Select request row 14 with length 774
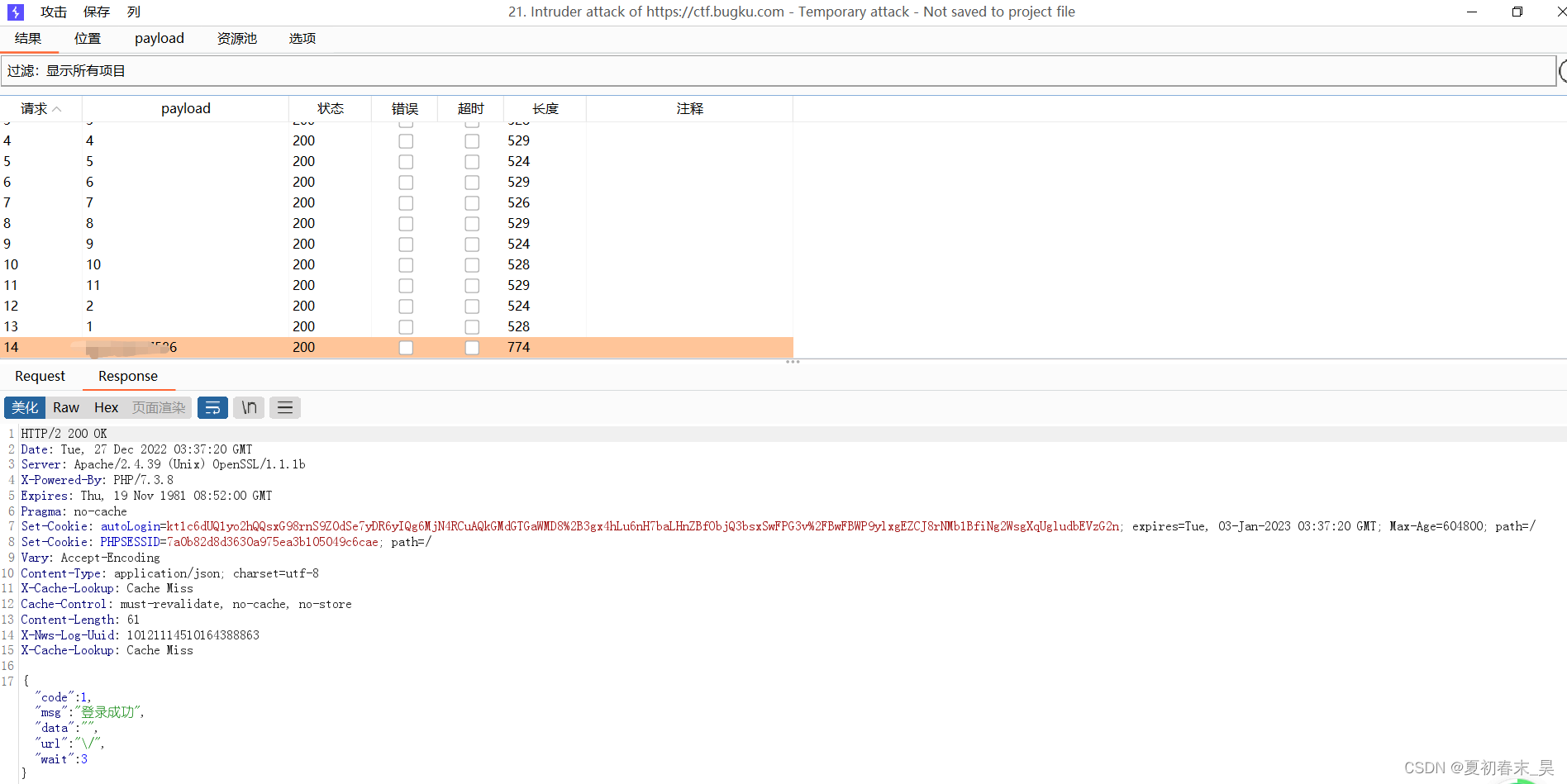Viewport: 1567px width, 784px height. coord(397,348)
